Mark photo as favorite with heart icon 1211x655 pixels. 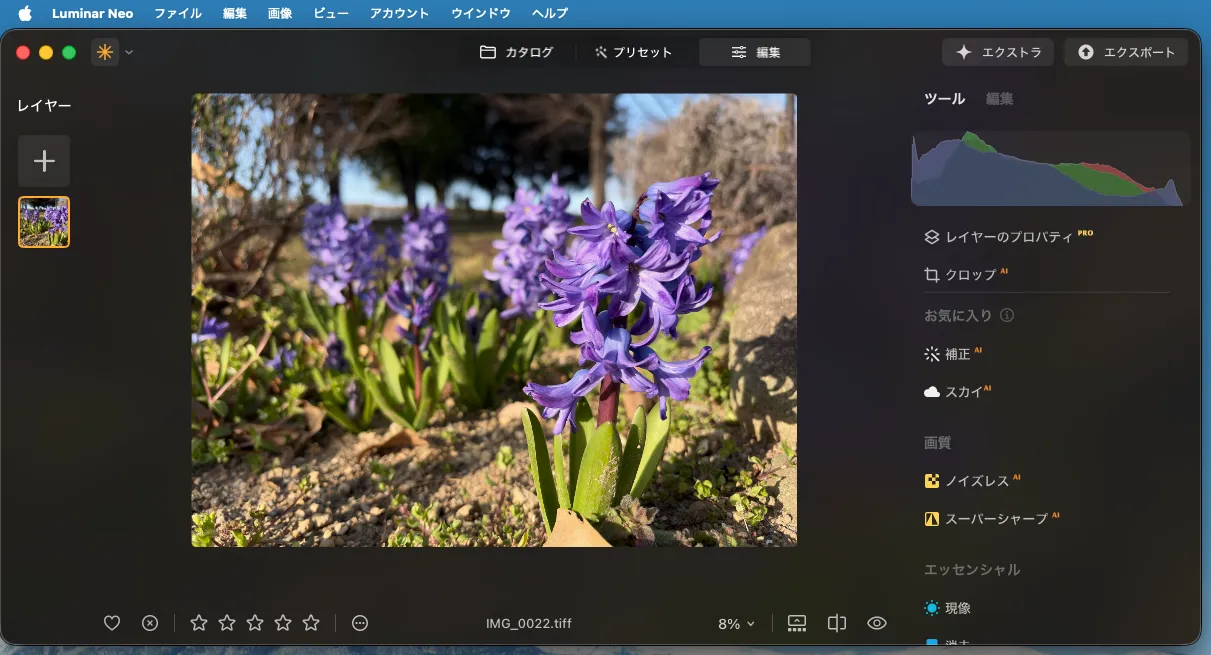(112, 623)
